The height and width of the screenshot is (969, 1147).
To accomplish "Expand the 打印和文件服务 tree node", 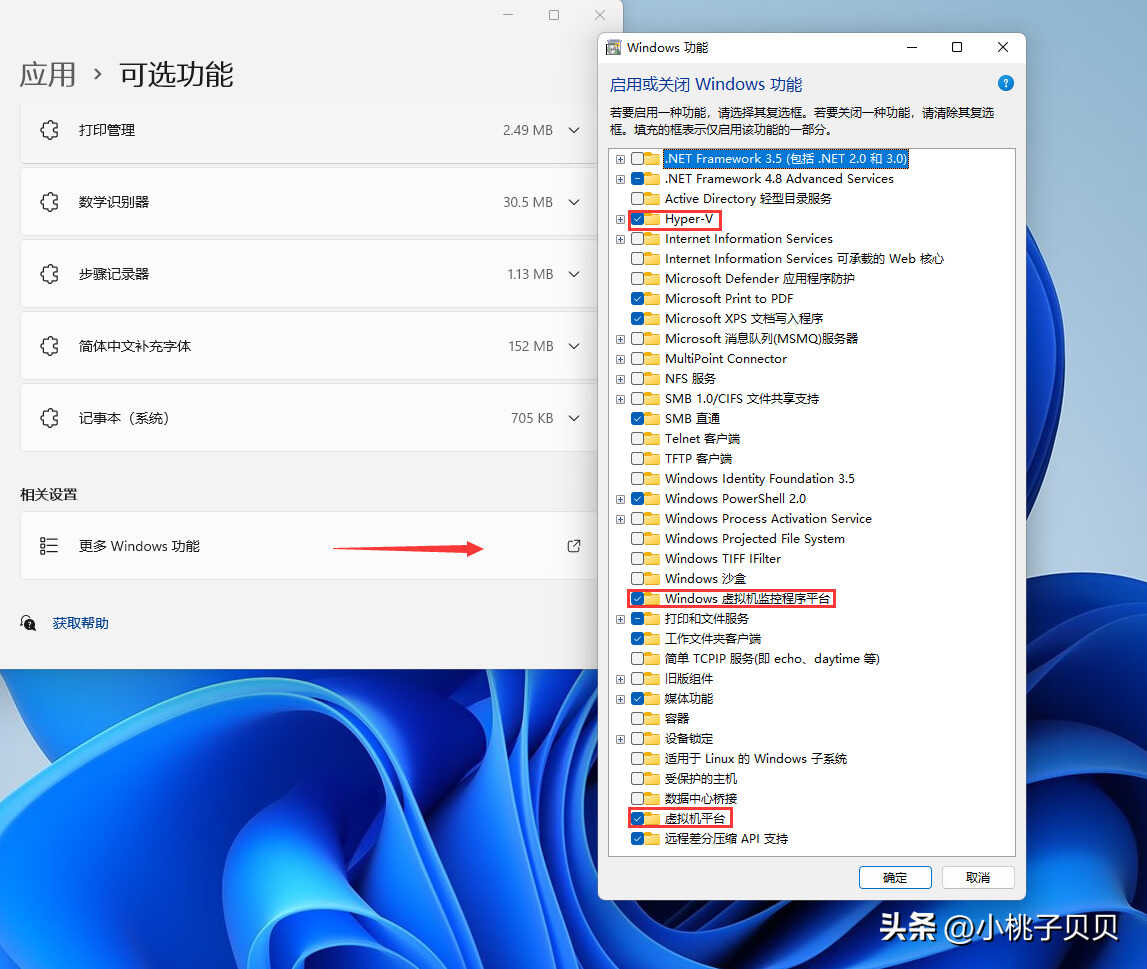I will [x=620, y=619].
